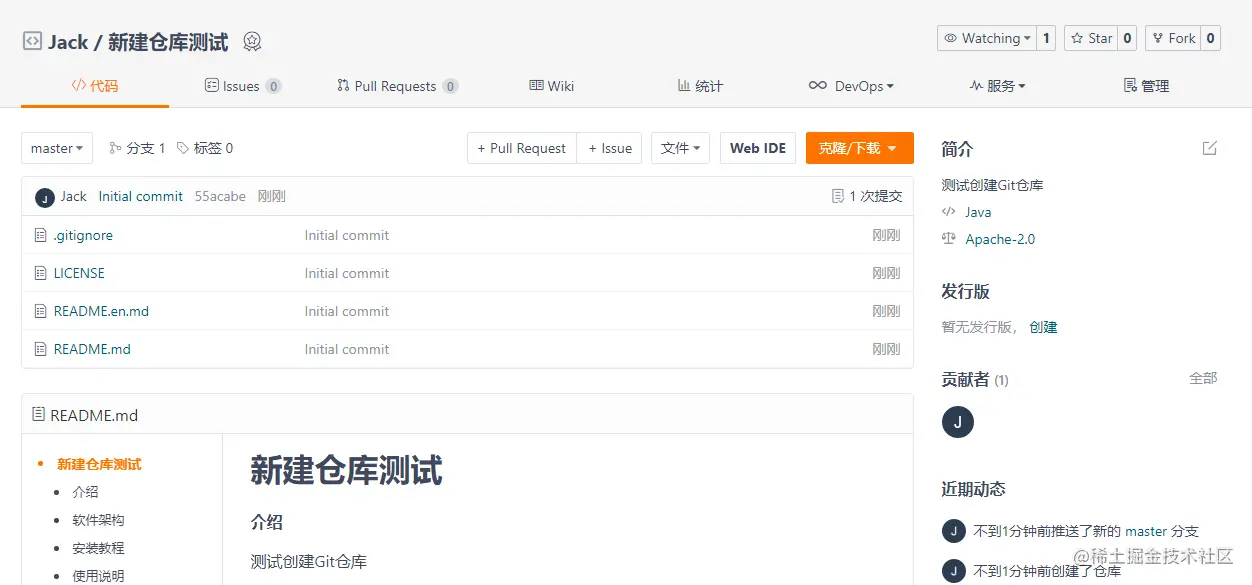Open the Wiki tab
Image resolution: width=1252 pixels, height=585 pixels.
552,86
